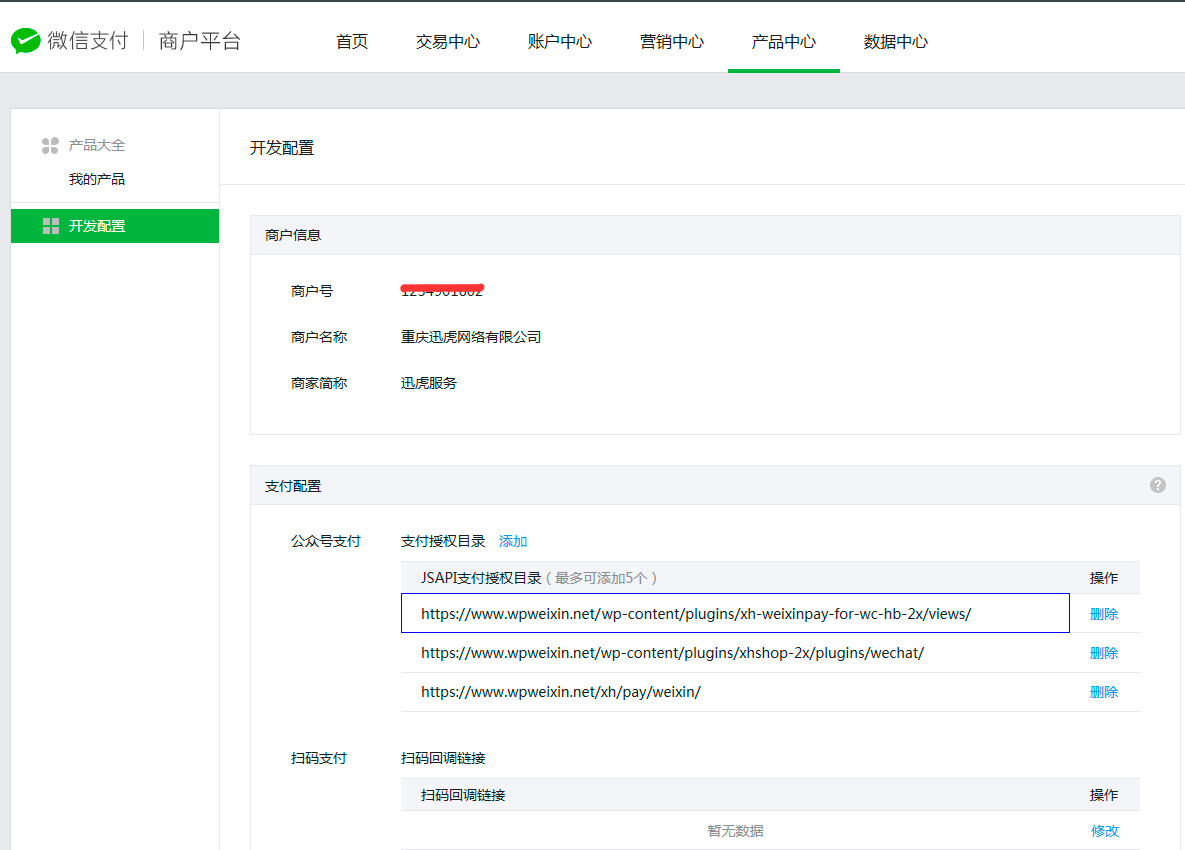The height and width of the screenshot is (850, 1185).
Task: Select 我的产品 in the sidebar
Action: point(97,179)
